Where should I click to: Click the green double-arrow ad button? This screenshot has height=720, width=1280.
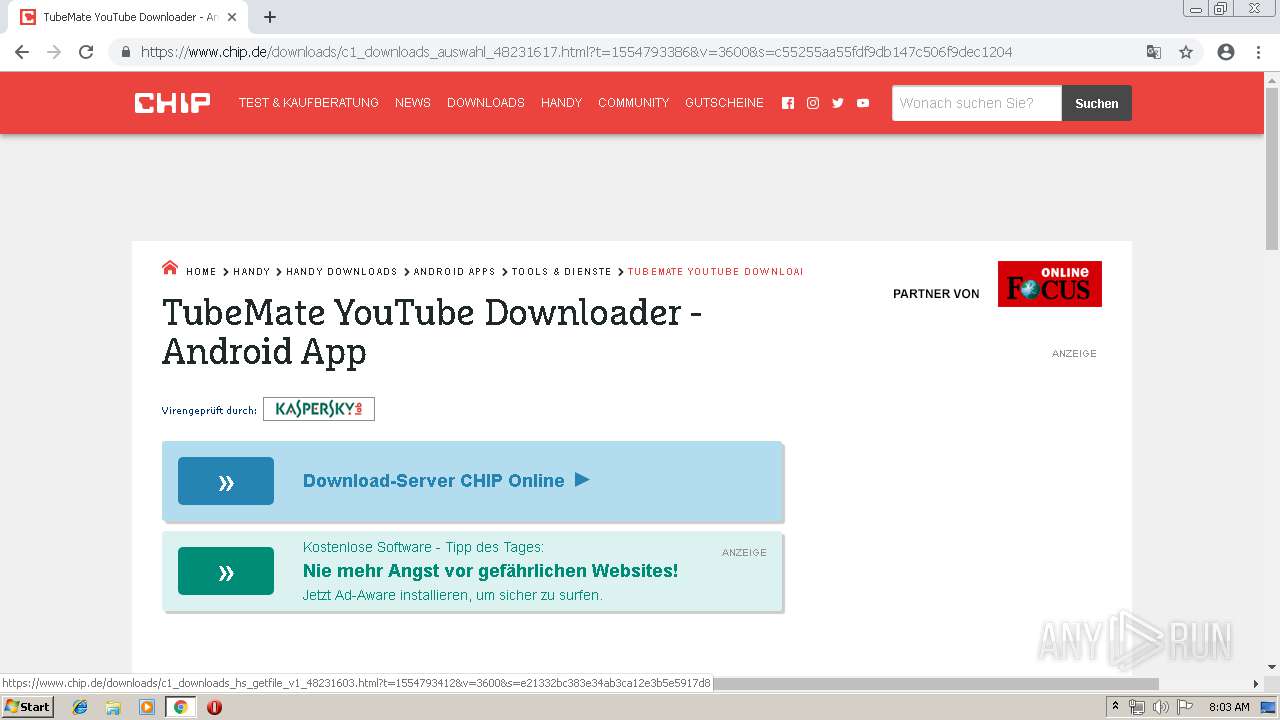point(226,571)
